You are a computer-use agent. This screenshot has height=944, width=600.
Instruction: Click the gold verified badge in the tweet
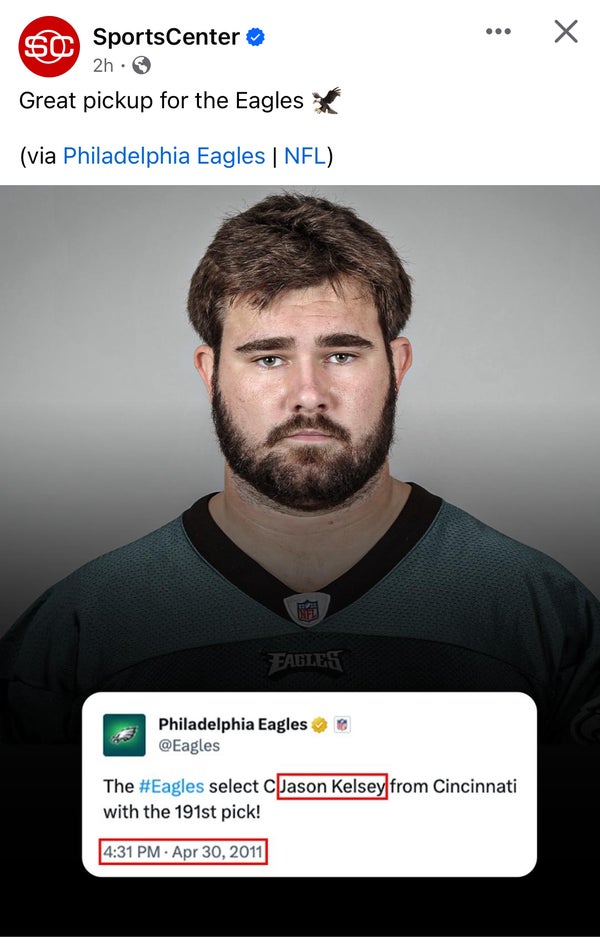tap(320, 725)
